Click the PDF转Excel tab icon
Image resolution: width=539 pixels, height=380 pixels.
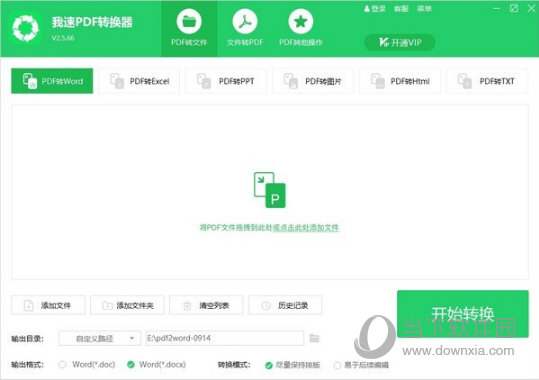click(117, 81)
